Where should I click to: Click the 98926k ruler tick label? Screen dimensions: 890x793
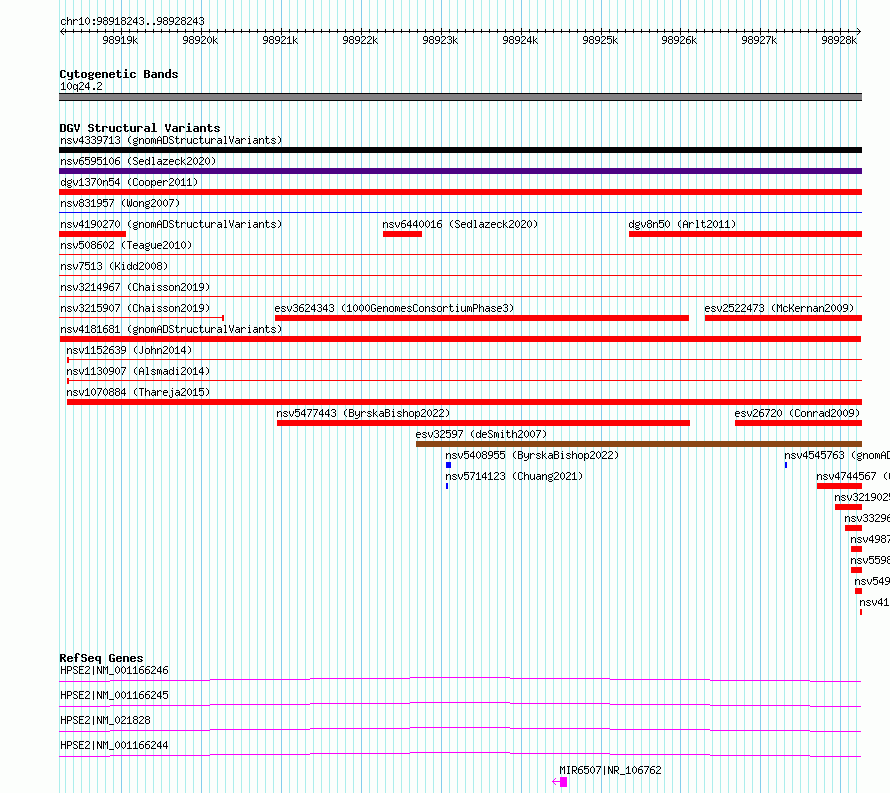click(x=679, y=40)
